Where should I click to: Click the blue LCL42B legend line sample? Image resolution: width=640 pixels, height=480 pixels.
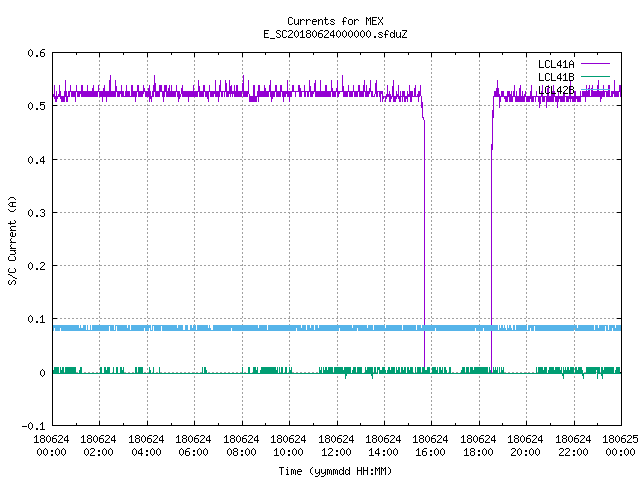point(595,89)
